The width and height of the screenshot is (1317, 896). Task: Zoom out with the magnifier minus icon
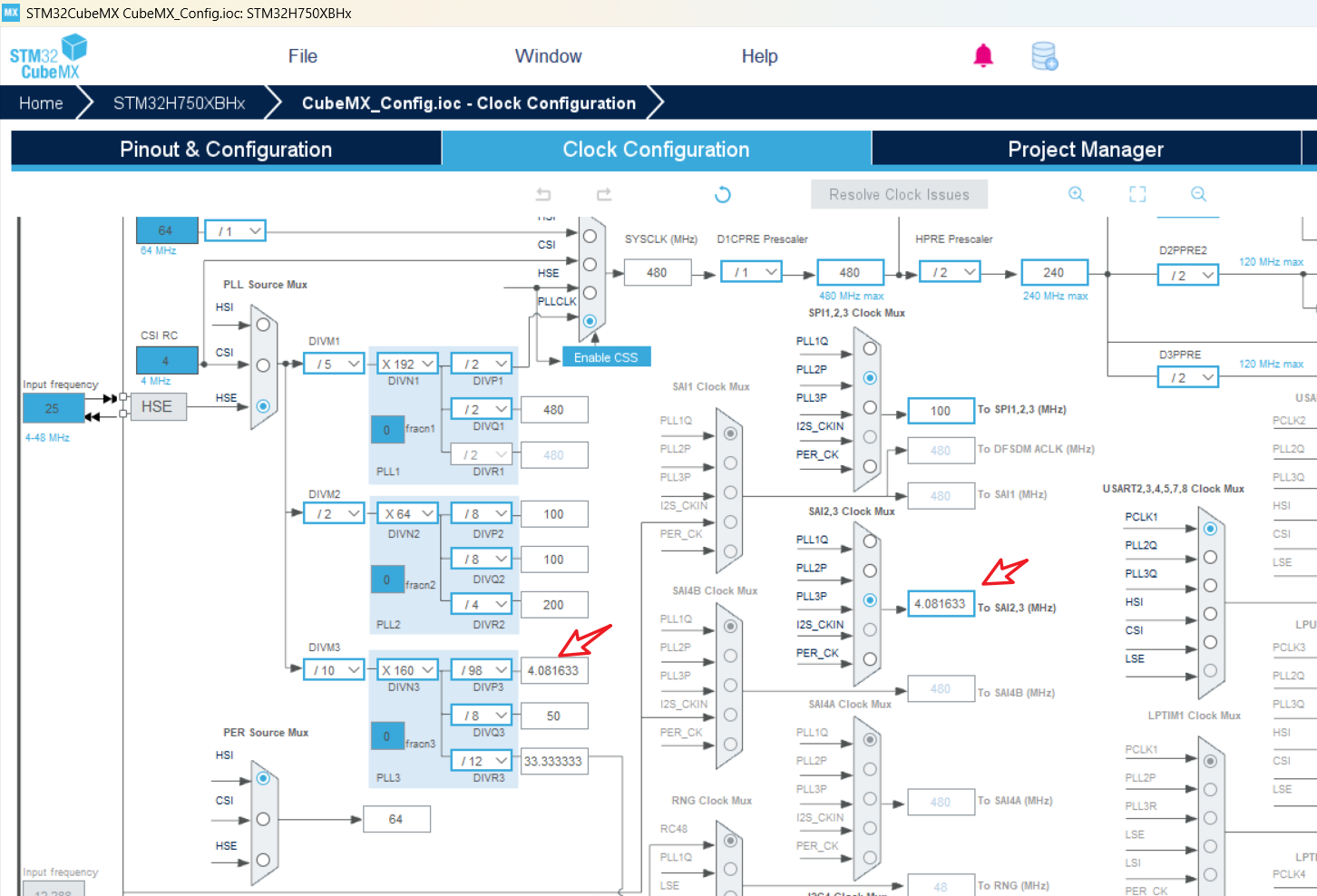click(1198, 194)
